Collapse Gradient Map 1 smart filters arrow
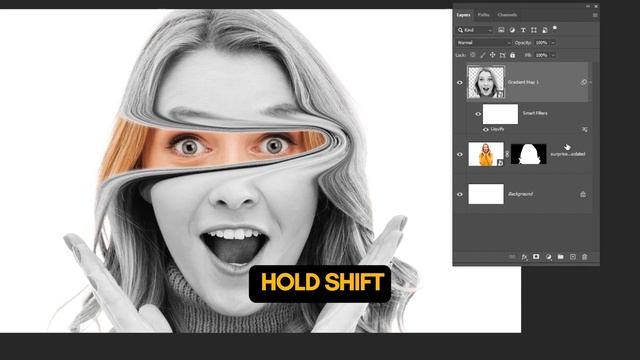The height and width of the screenshot is (360, 640). tap(591, 82)
